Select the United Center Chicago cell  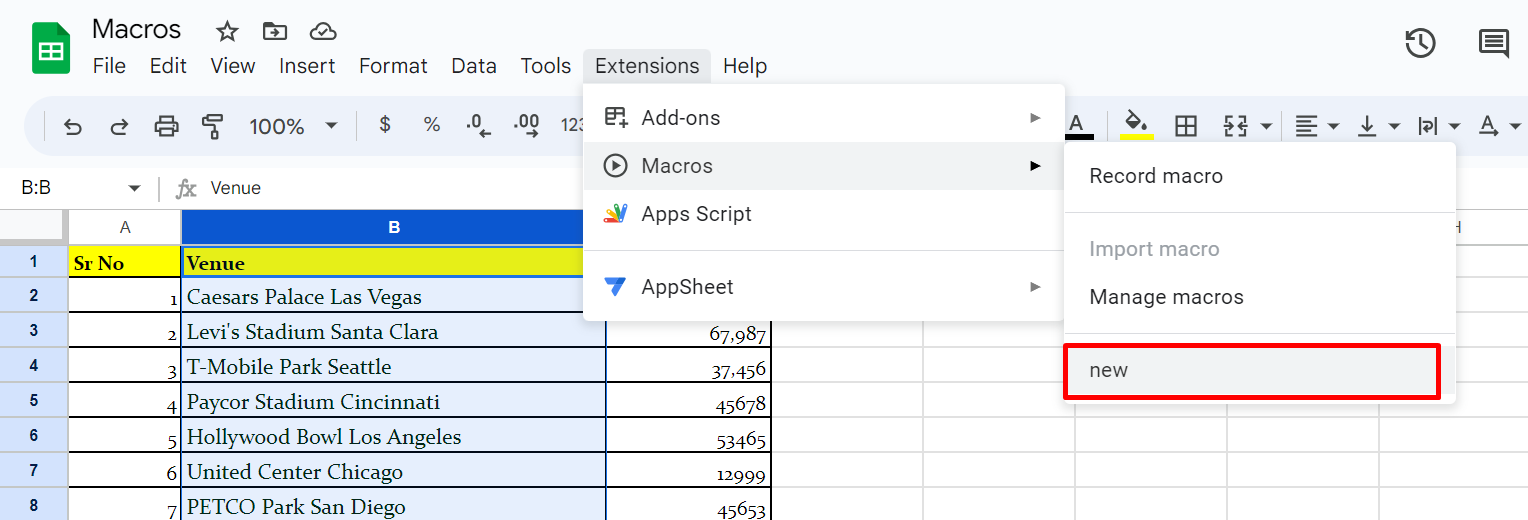pos(394,472)
